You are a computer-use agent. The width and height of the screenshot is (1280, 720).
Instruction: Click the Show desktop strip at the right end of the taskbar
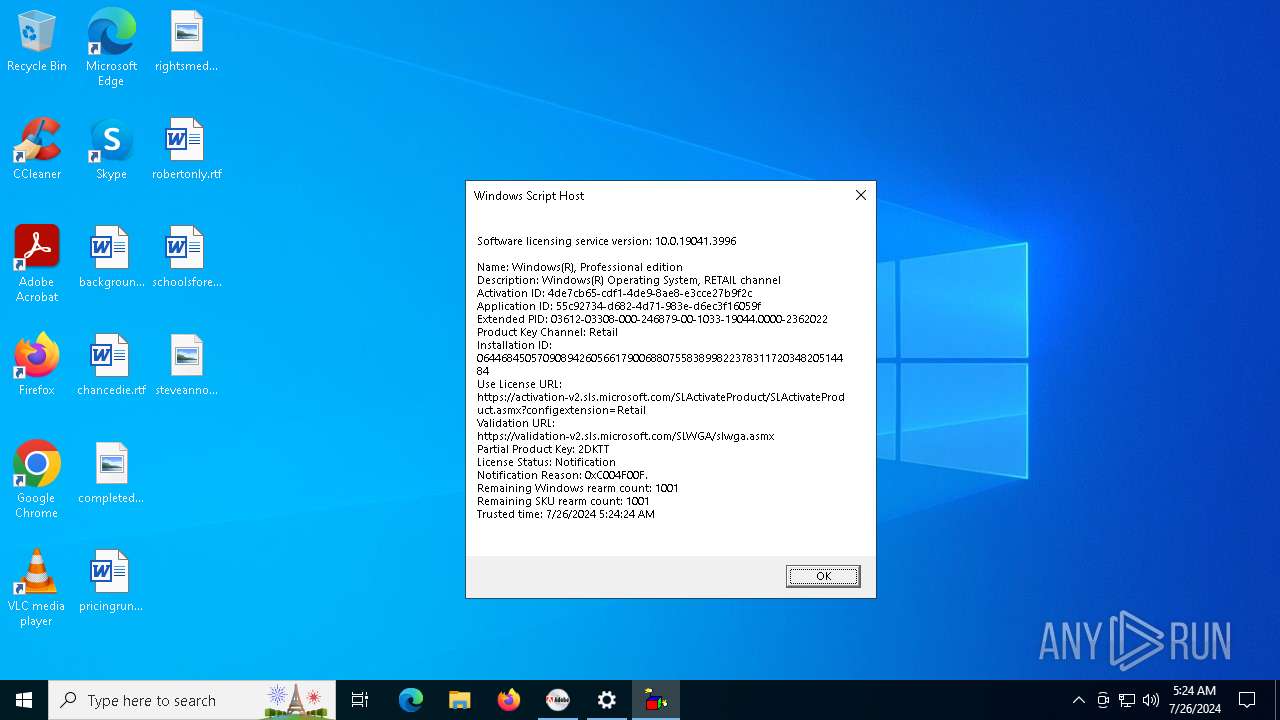tap(1277, 700)
